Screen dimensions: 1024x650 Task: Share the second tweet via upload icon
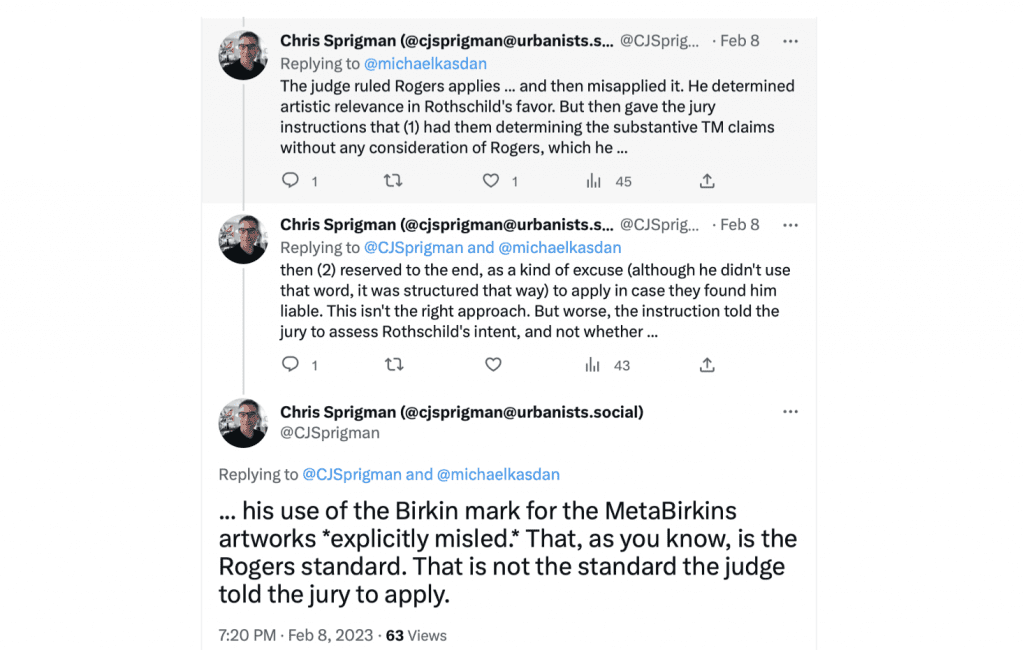[x=707, y=365]
